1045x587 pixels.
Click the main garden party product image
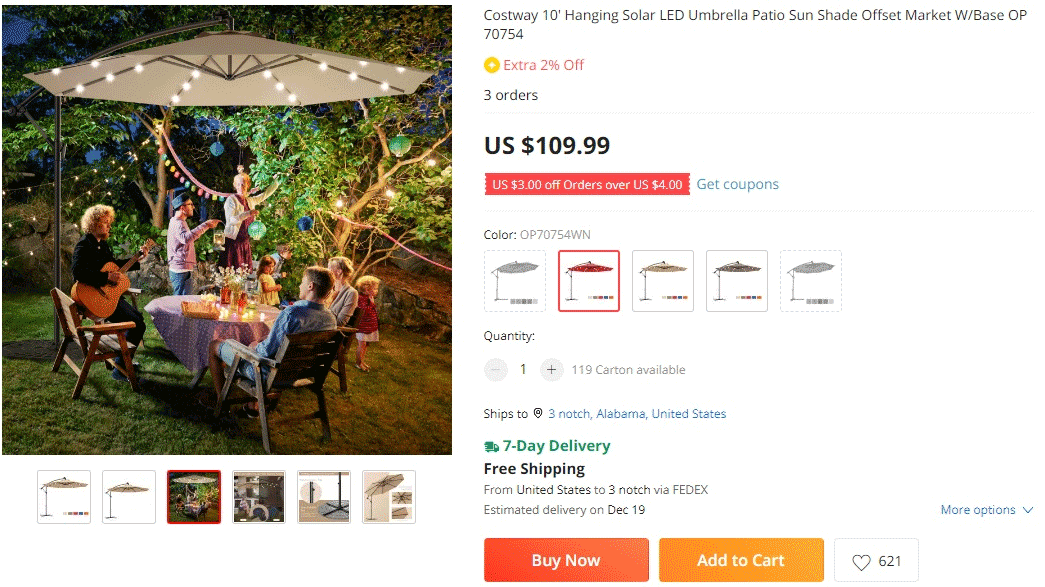227,230
